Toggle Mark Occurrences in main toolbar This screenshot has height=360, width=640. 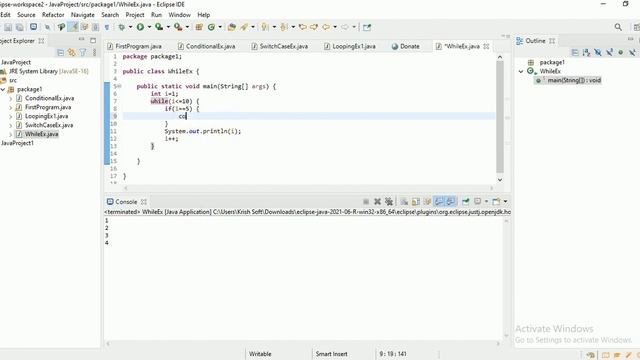73,27
